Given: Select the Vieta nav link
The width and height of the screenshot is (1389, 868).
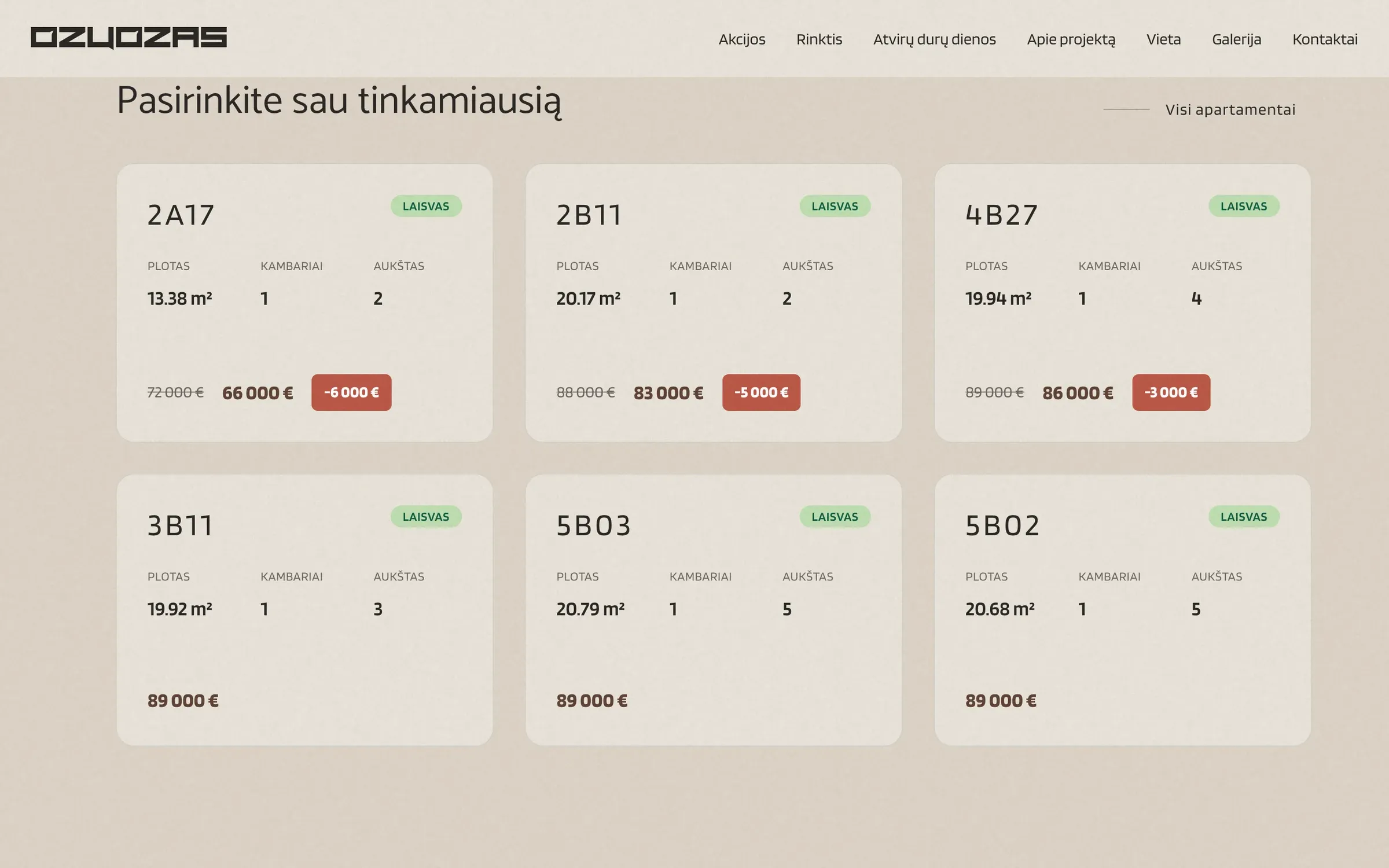Looking at the screenshot, I should point(1163,39).
